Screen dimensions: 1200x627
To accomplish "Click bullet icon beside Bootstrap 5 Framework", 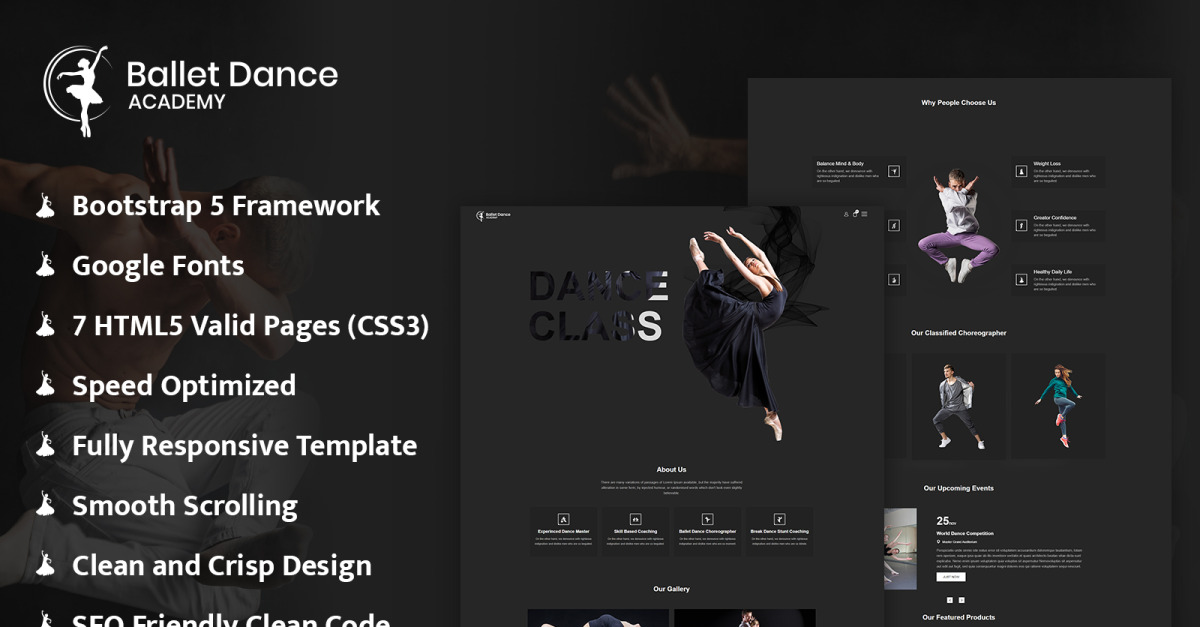I will pyautogui.click(x=45, y=206).
